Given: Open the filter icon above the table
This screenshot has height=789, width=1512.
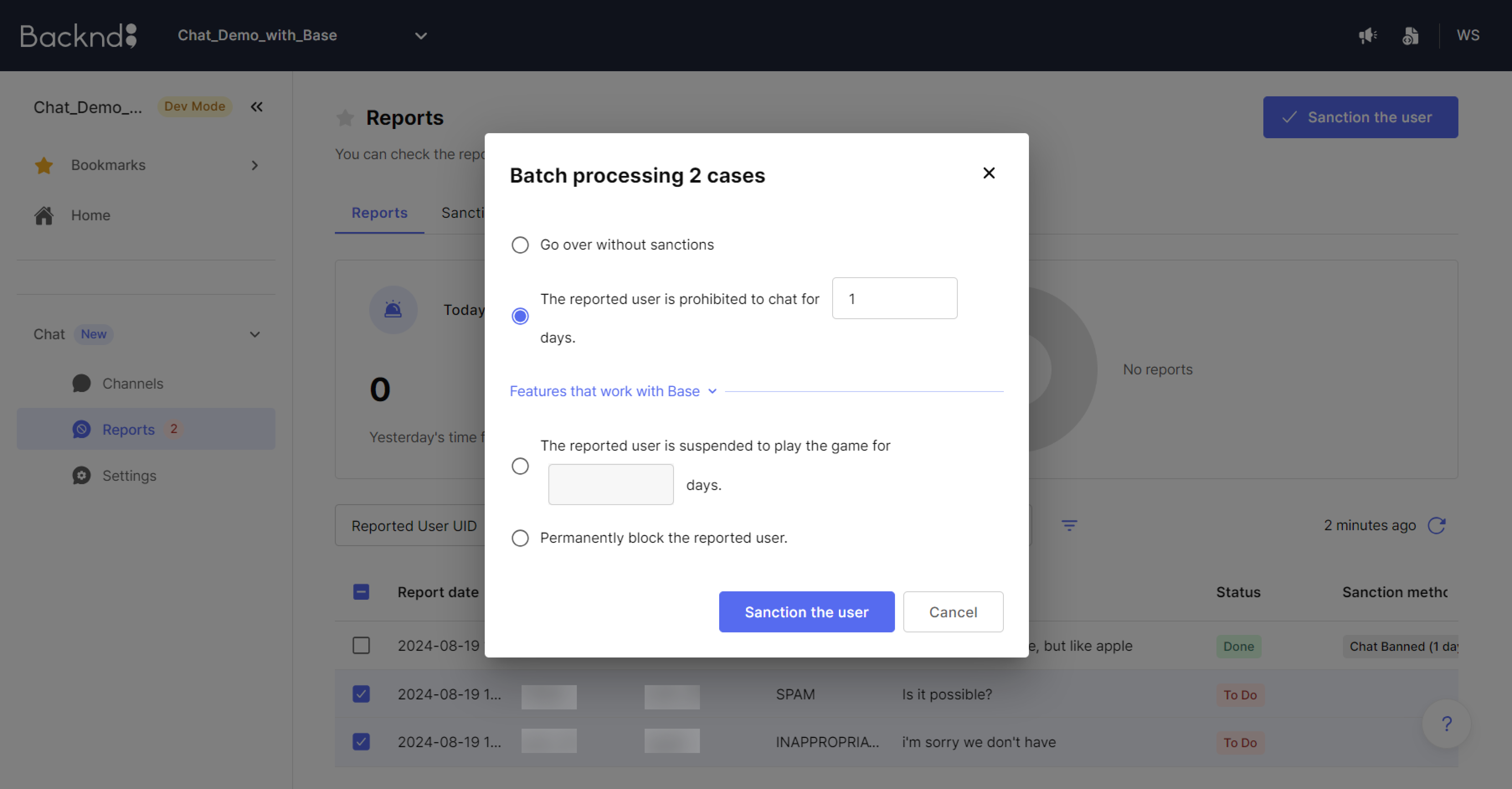Looking at the screenshot, I should pos(1070,525).
